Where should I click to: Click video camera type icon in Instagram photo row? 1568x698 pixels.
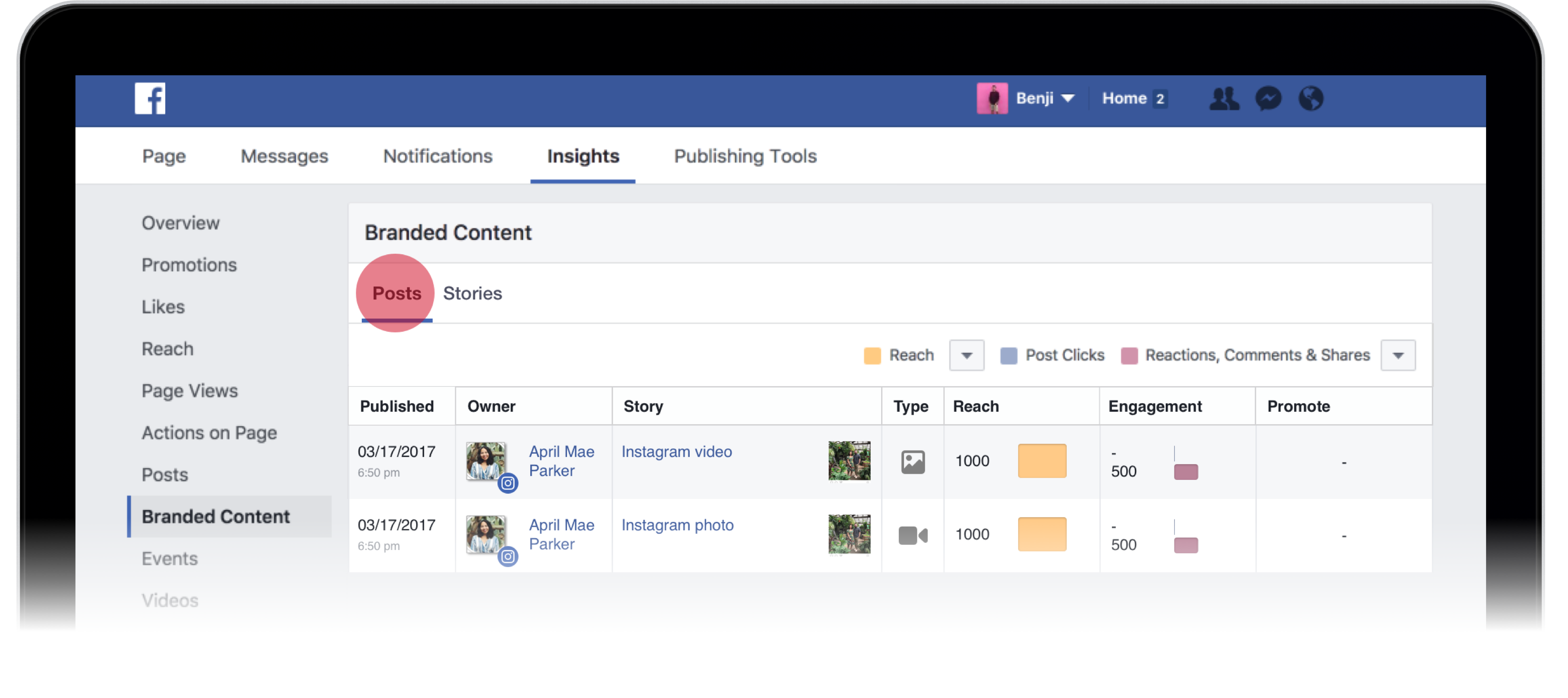click(913, 535)
